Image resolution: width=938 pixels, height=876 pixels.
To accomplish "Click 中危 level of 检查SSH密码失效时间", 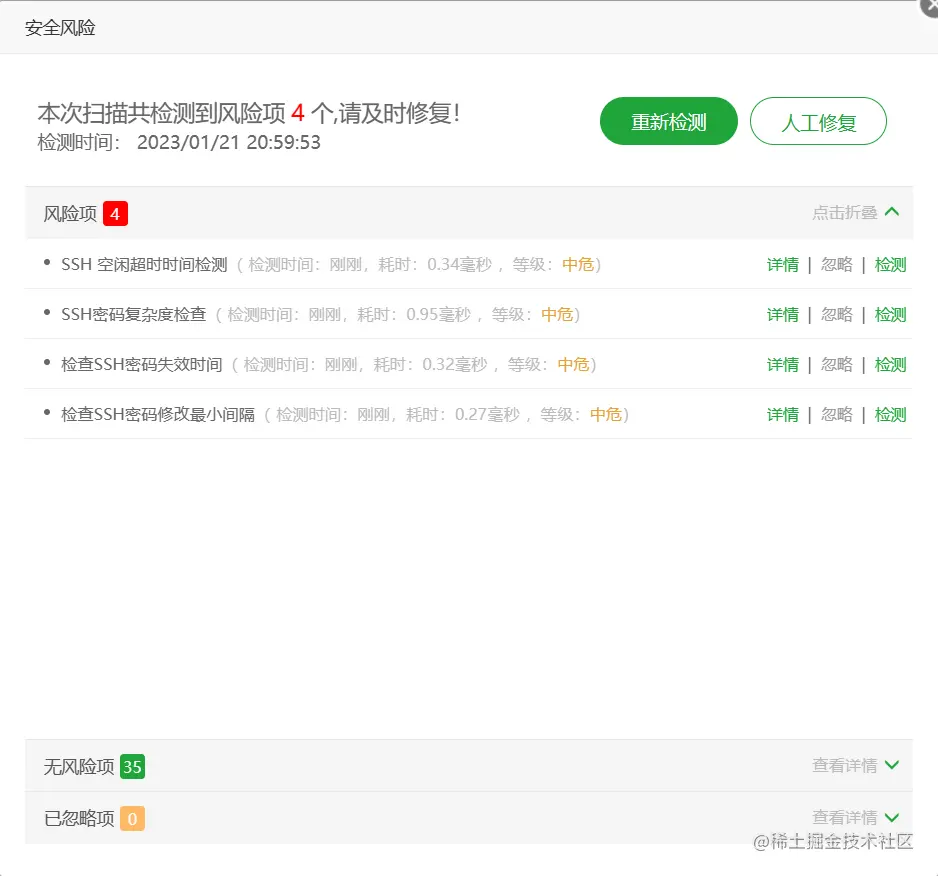I will [573, 364].
